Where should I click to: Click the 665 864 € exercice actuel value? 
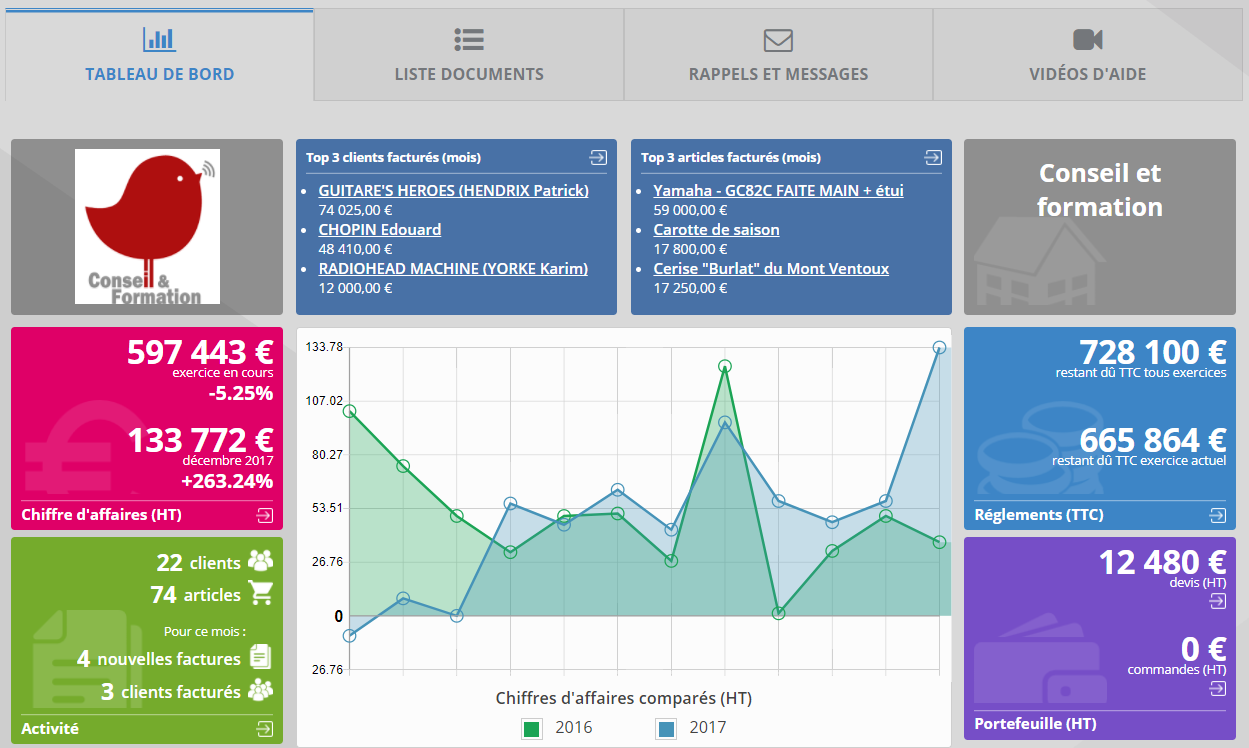click(1153, 440)
